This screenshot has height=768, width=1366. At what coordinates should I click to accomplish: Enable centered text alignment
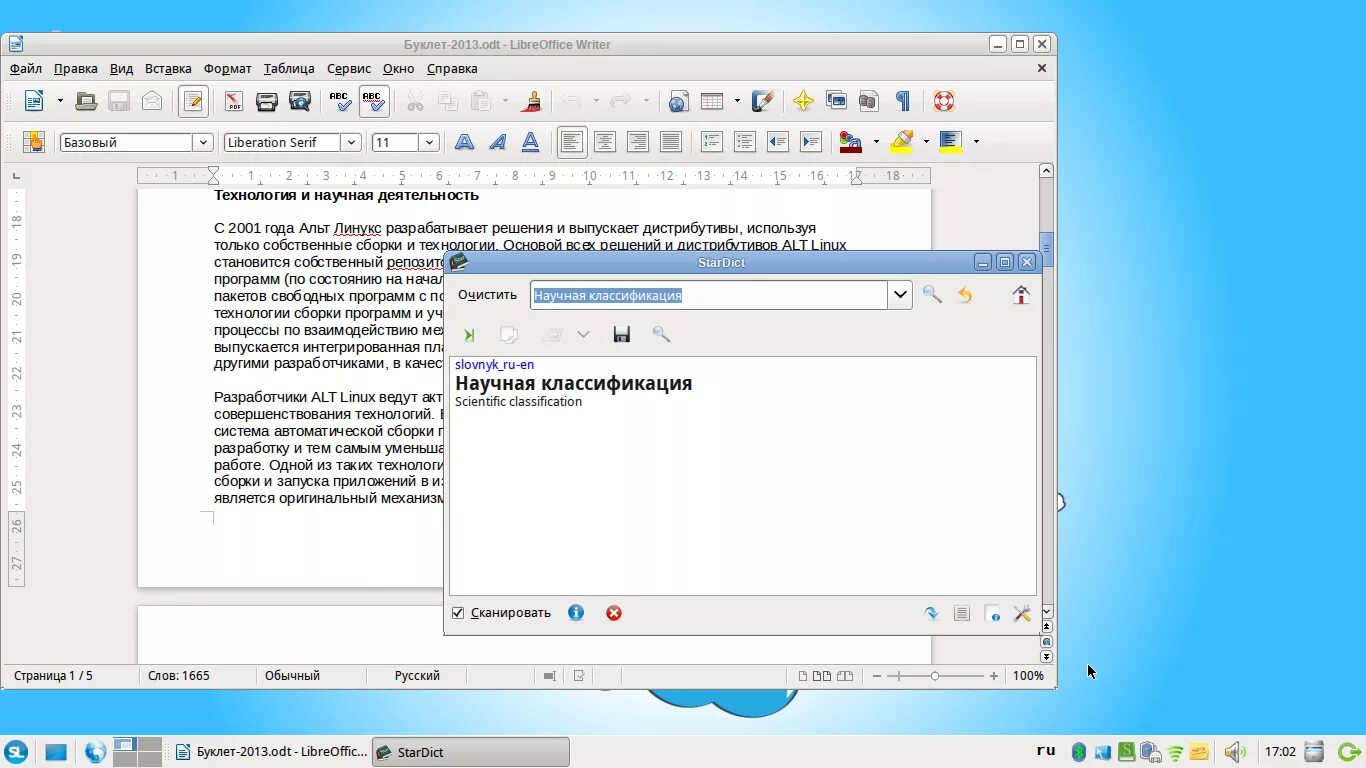coord(605,142)
